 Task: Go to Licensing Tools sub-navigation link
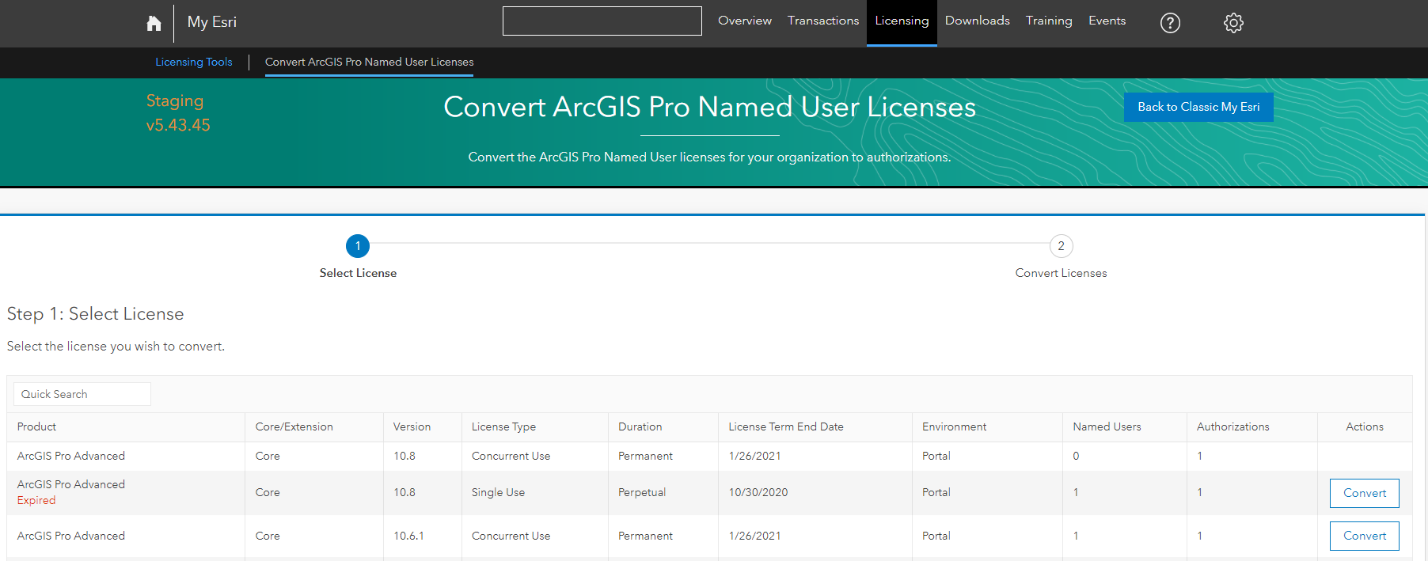(194, 62)
